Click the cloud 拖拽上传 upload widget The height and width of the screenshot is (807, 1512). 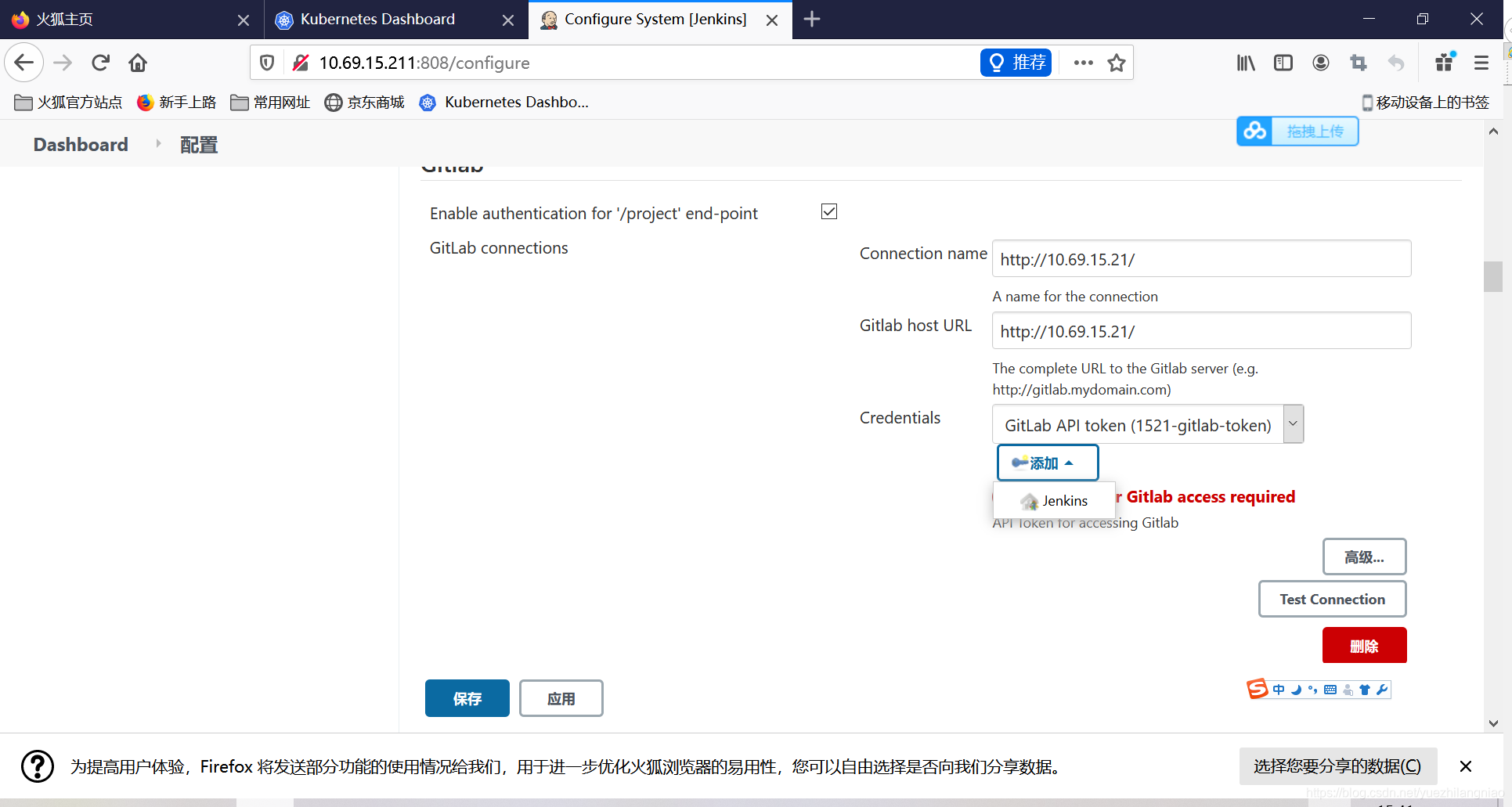1297,131
